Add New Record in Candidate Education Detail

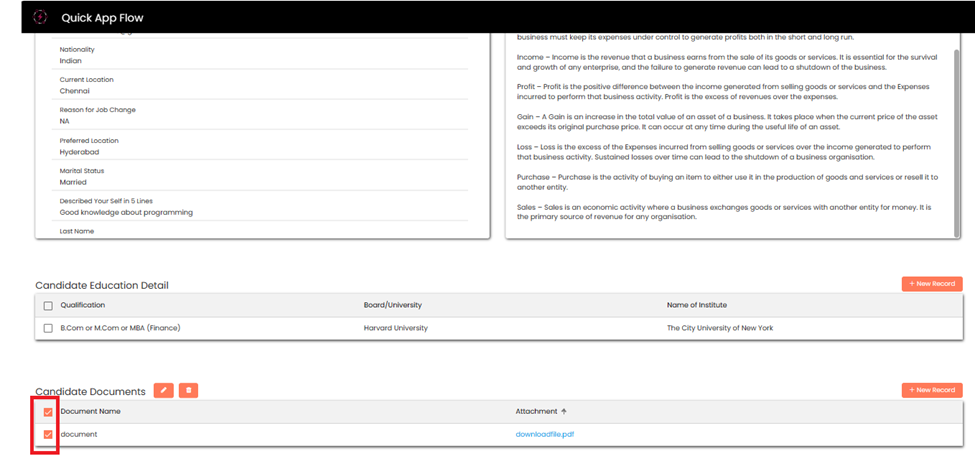tap(931, 284)
